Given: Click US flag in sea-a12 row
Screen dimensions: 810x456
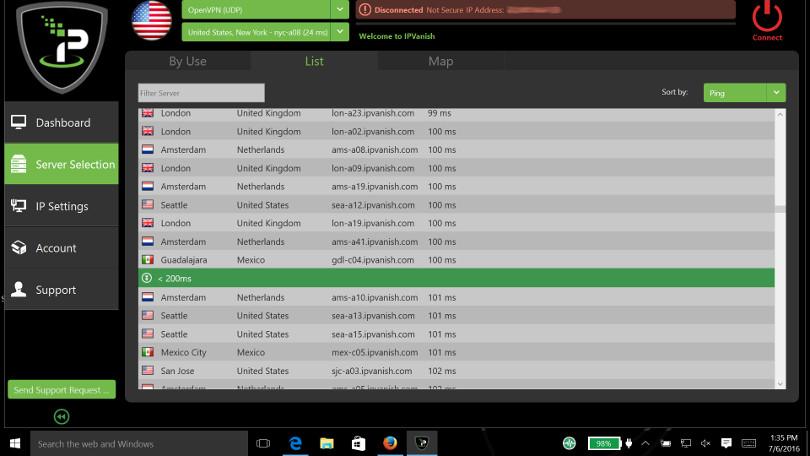Looking at the screenshot, I should 148,204.
